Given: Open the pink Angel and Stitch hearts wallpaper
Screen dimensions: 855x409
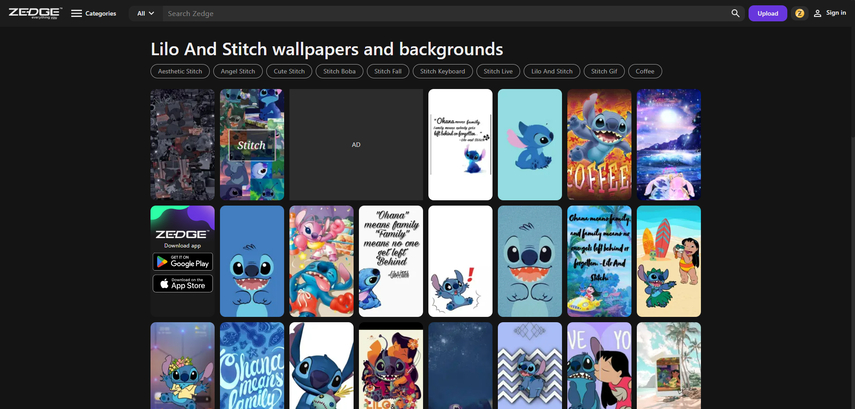Looking at the screenshot, I should [321, 261].
